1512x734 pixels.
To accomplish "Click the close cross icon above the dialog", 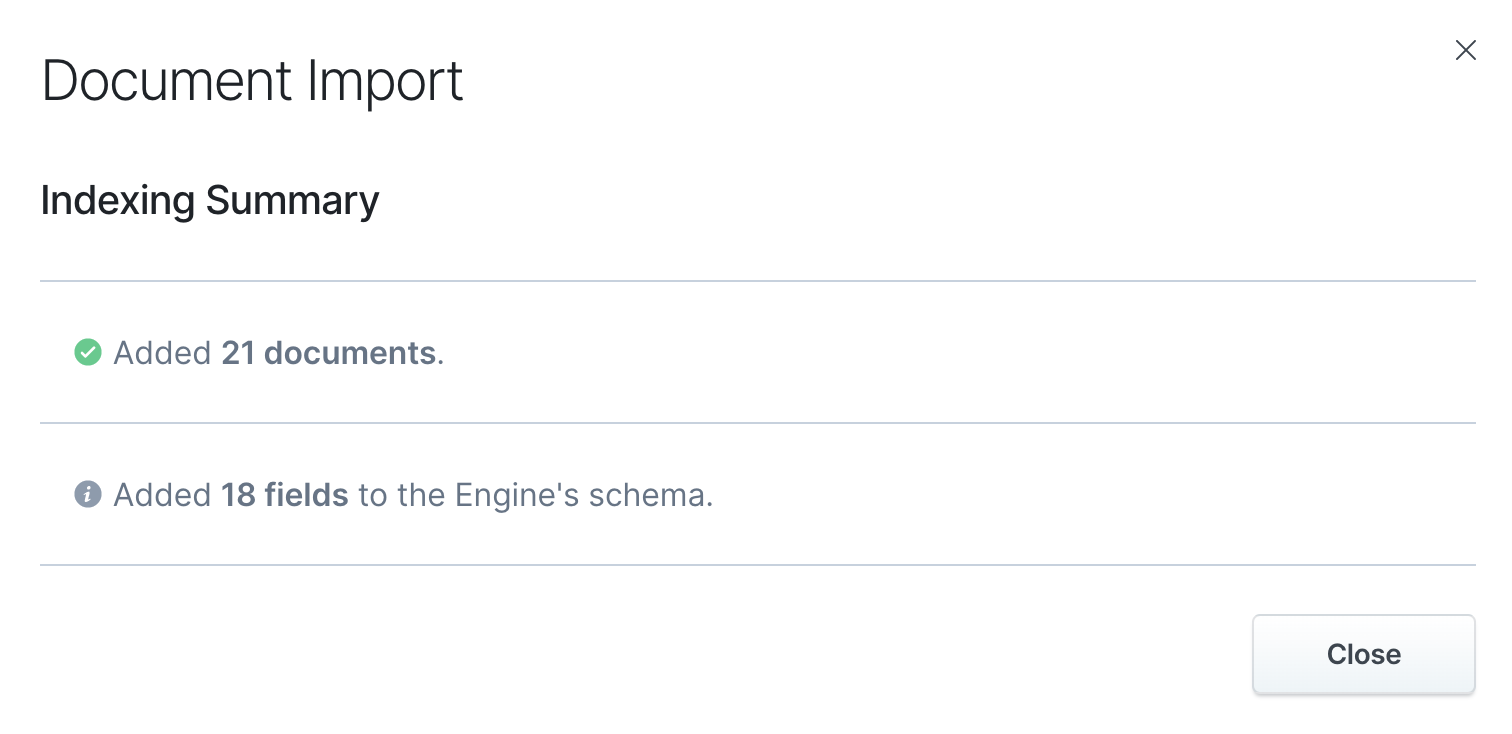I will 1466,49.
